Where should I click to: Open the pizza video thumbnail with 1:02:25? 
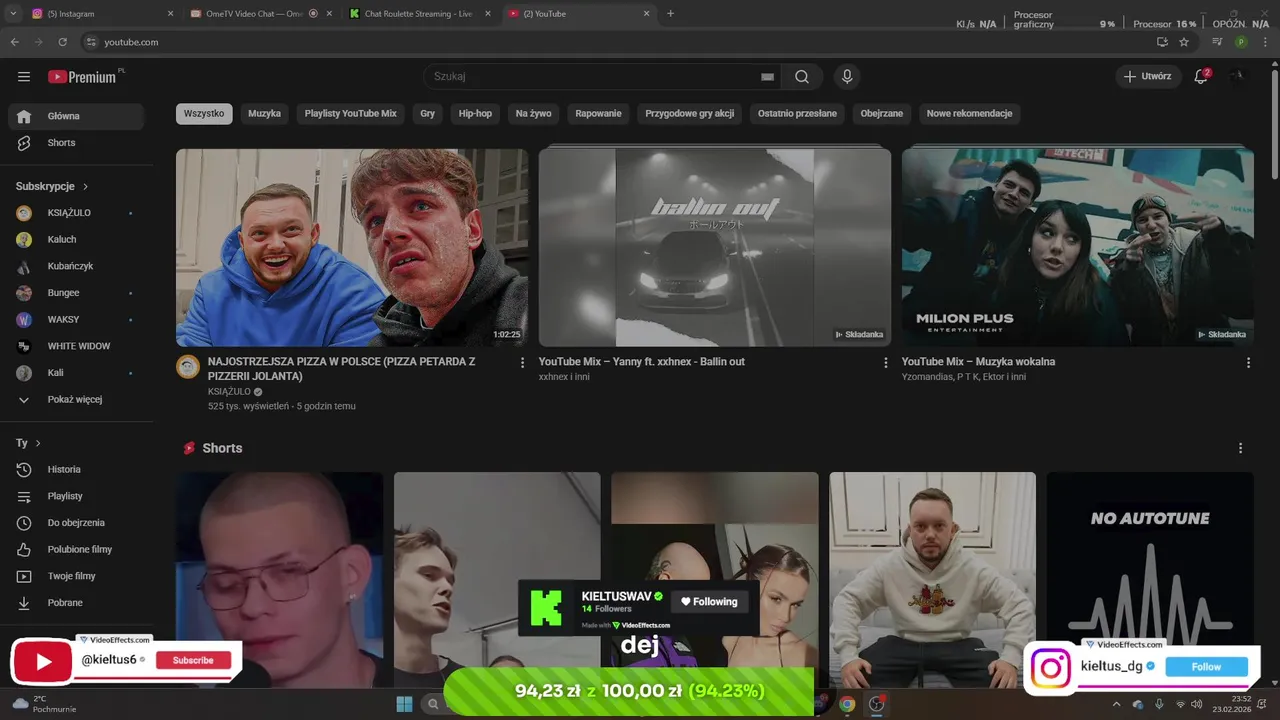coord(352,247)
